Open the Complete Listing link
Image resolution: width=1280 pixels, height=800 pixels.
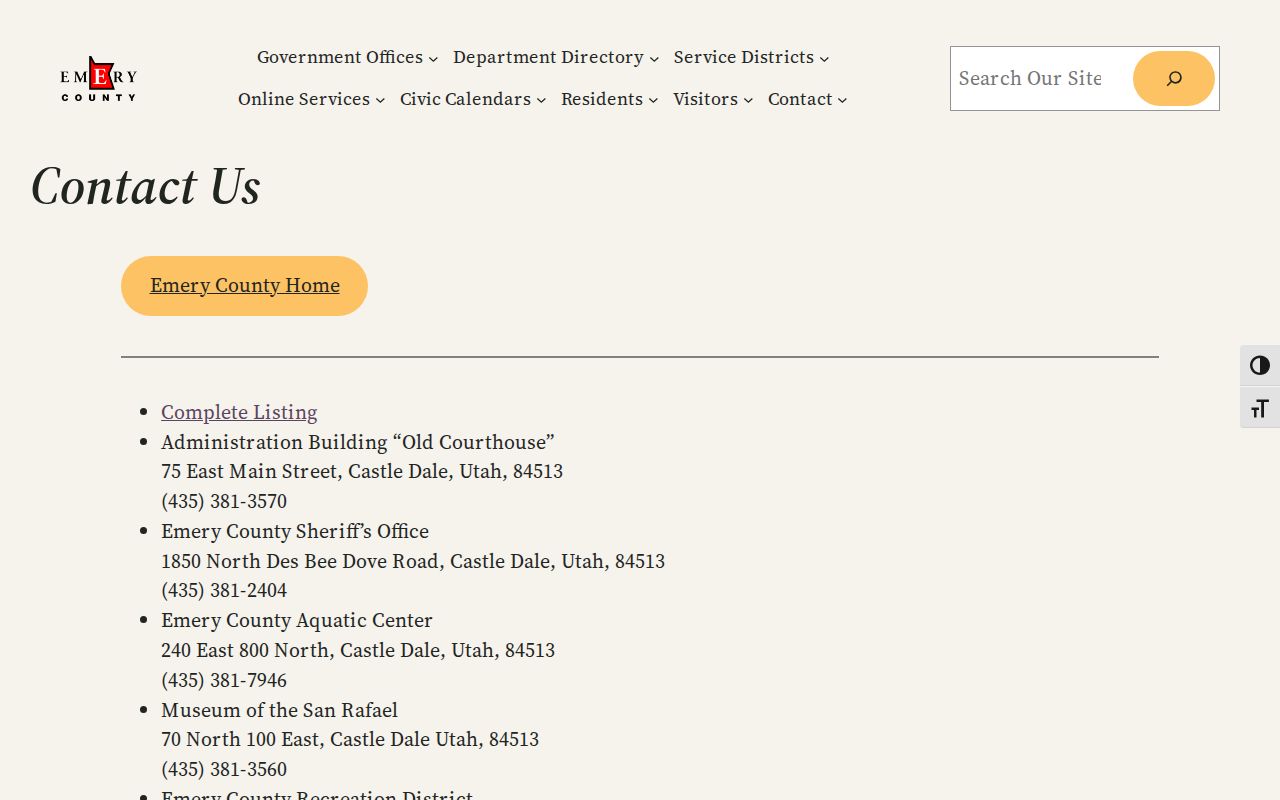tap(239, 412)
